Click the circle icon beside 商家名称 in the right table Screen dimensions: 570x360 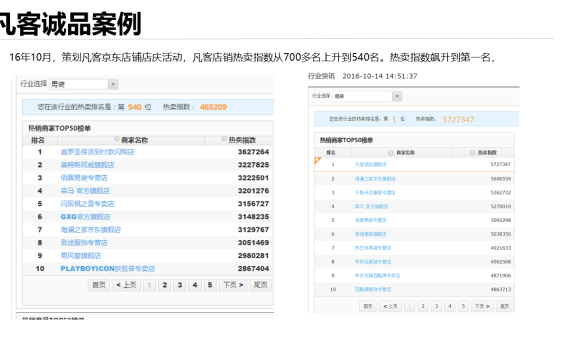(x=391, y=153)
